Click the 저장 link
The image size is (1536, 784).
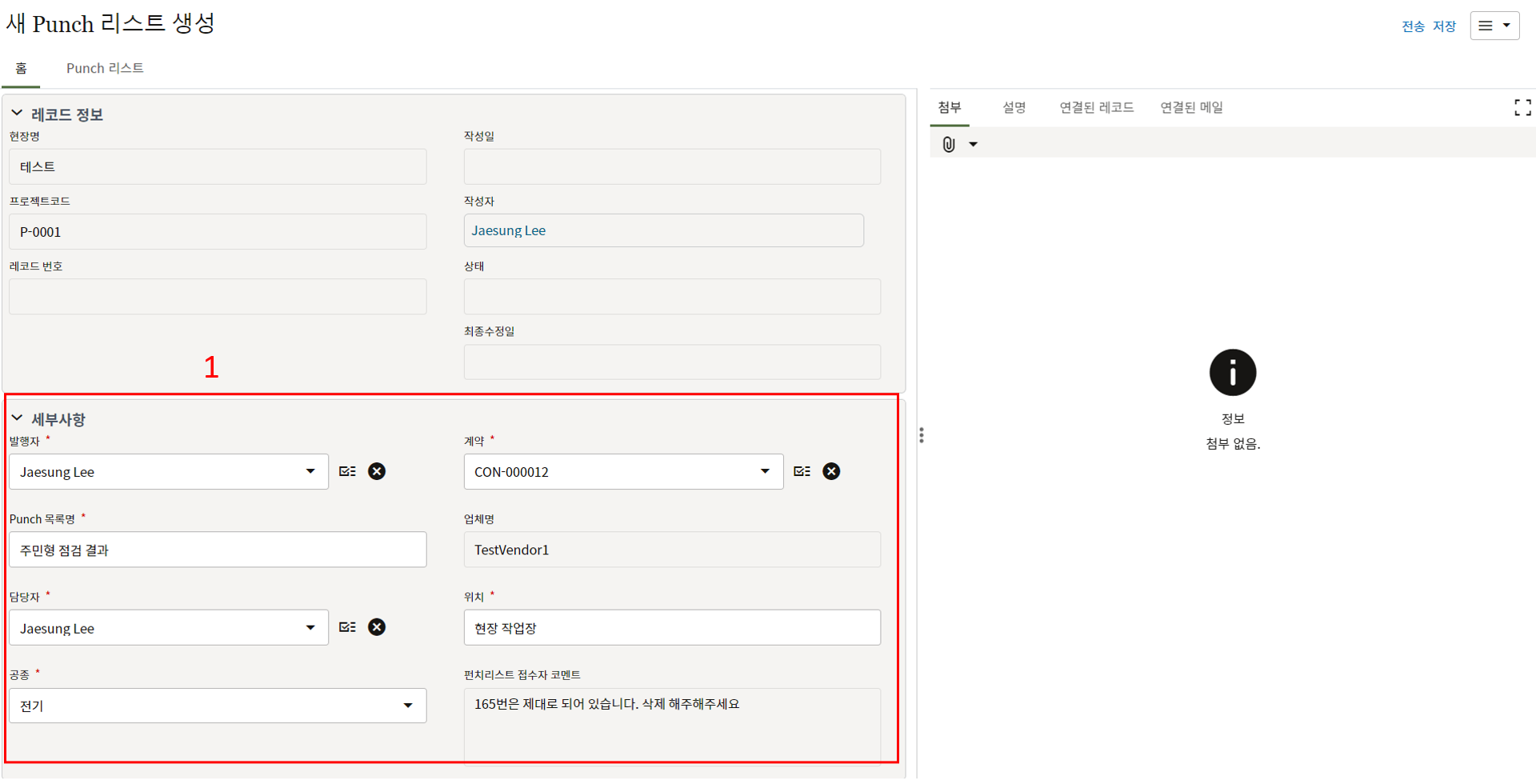[1444, 26]
